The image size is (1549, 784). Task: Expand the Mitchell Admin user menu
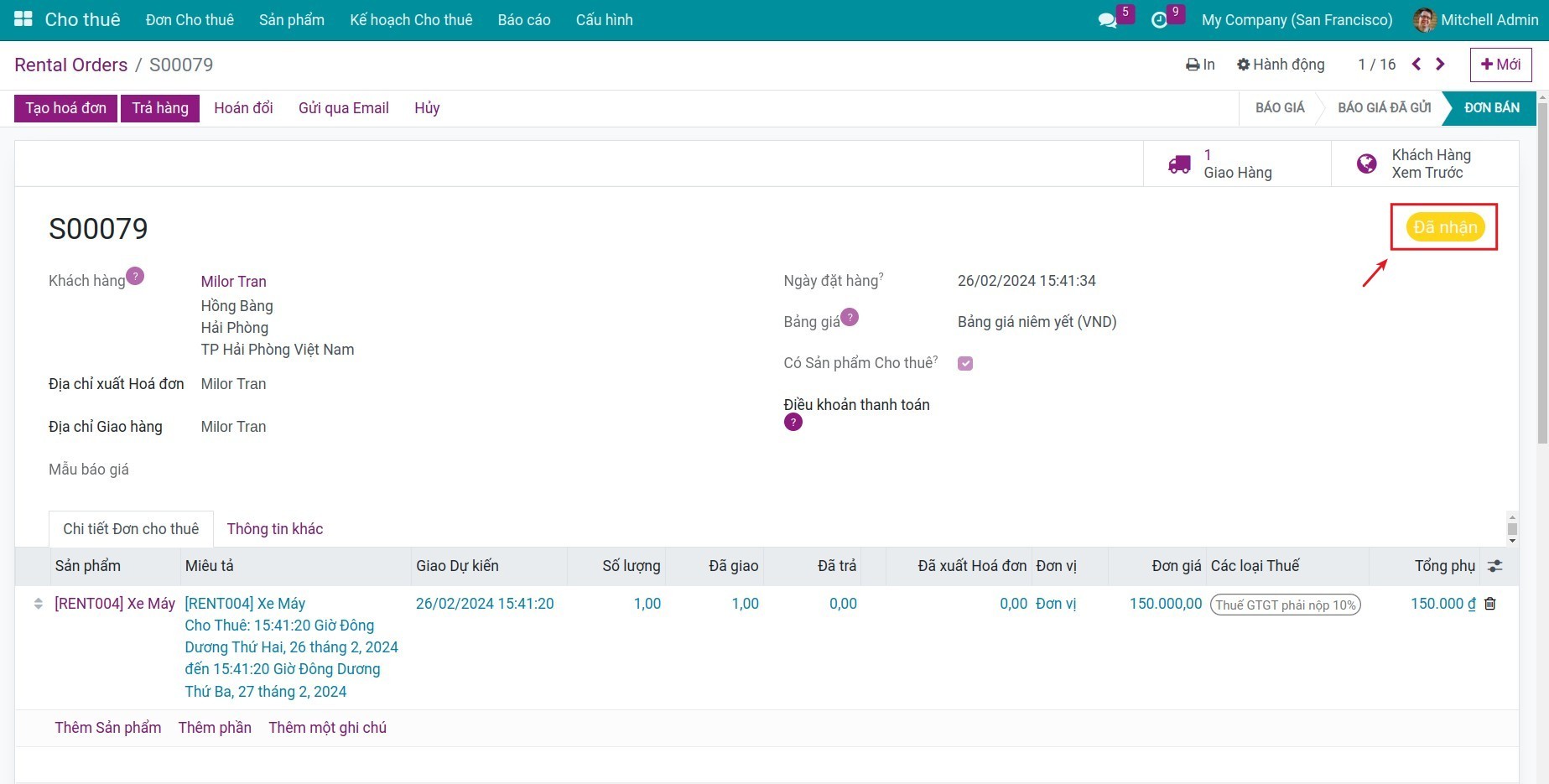pyautogui.click(x=1476, y=20)
